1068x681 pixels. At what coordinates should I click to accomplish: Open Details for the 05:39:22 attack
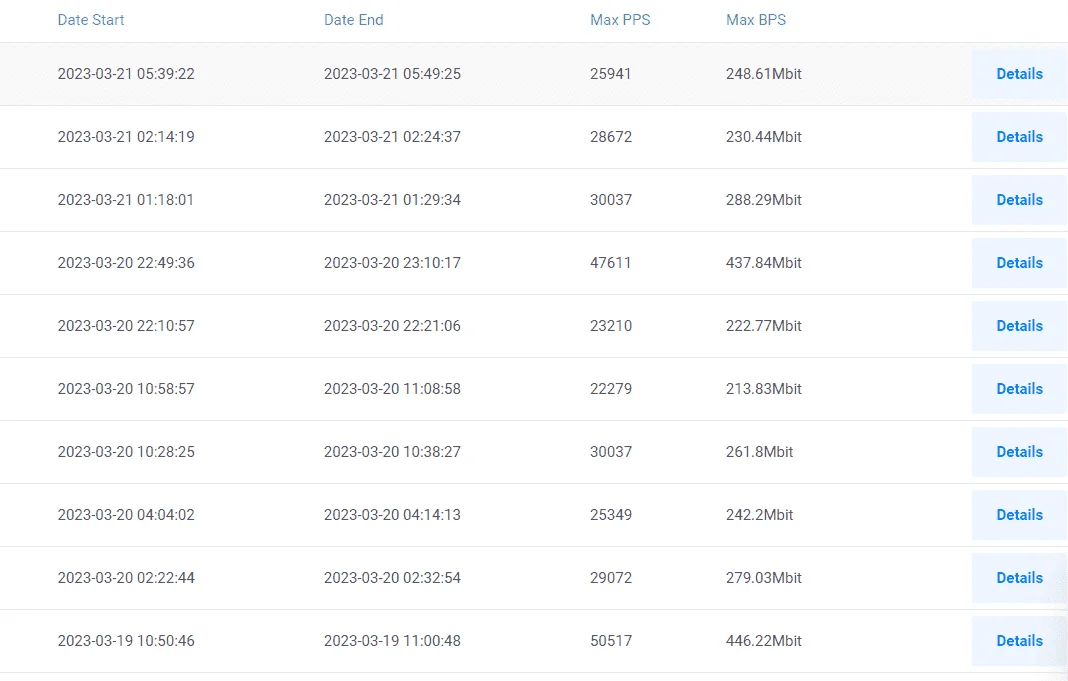pyautogui.click(x=1019, y=74)
